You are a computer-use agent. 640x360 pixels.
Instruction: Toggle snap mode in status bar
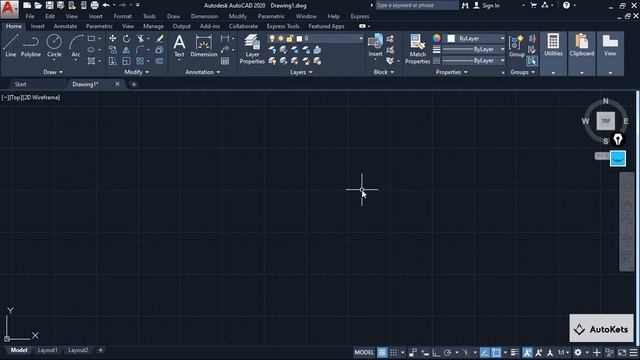click(x=393, y=352)
